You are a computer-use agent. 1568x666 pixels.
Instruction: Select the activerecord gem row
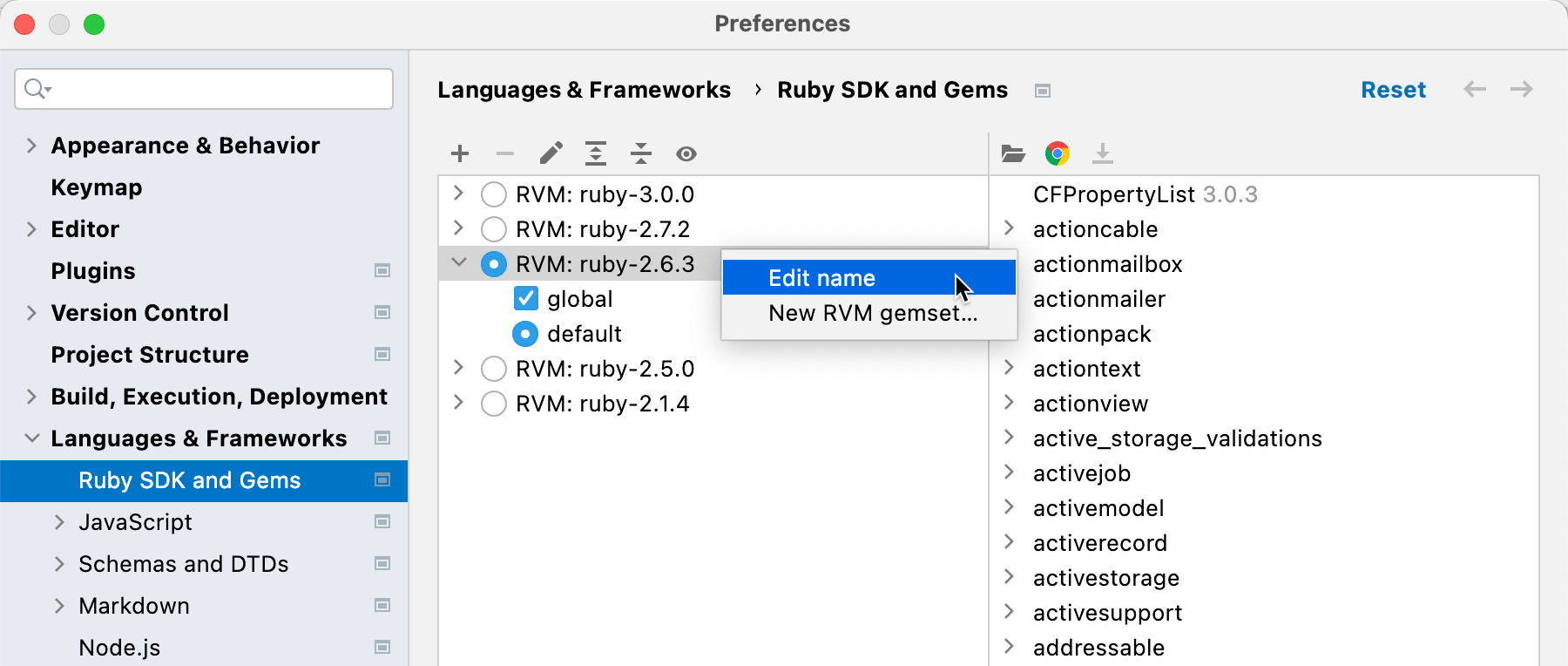(x=1100, y=543)
